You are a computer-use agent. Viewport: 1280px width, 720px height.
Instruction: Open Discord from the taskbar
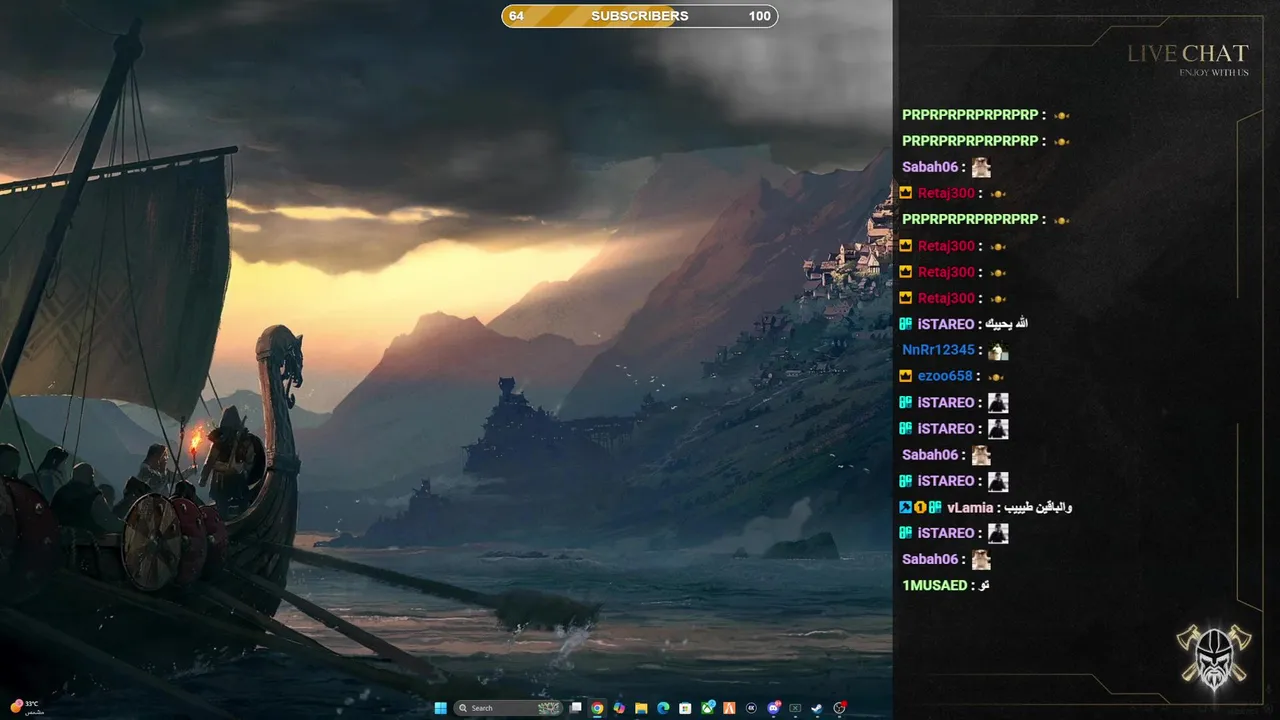[774, 708]
